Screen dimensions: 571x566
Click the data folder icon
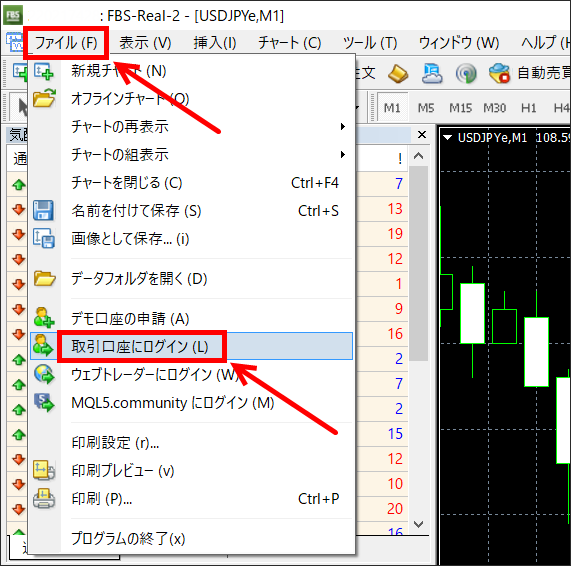44,279
